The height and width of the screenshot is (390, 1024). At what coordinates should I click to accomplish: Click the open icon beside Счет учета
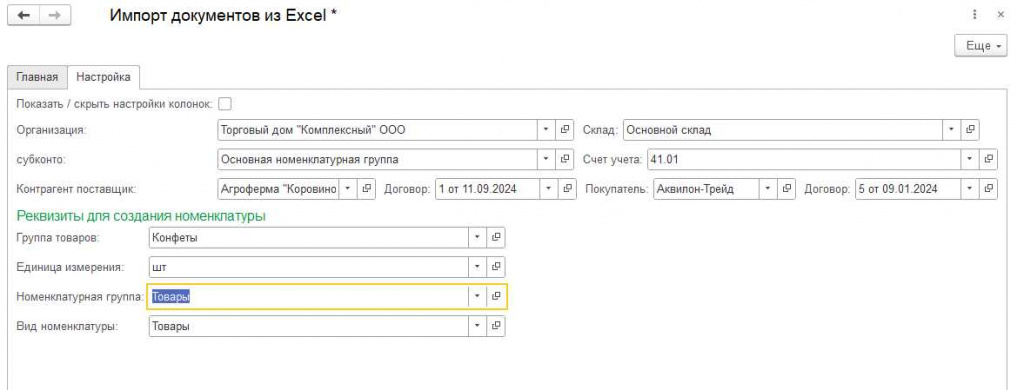tap(989, 159)
